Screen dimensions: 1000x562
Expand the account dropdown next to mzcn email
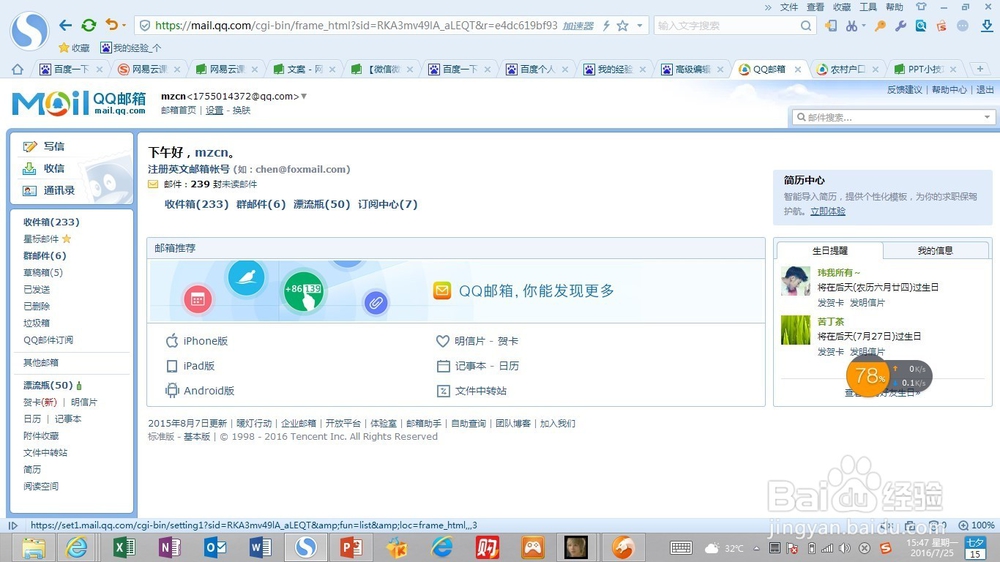[304, 96]
